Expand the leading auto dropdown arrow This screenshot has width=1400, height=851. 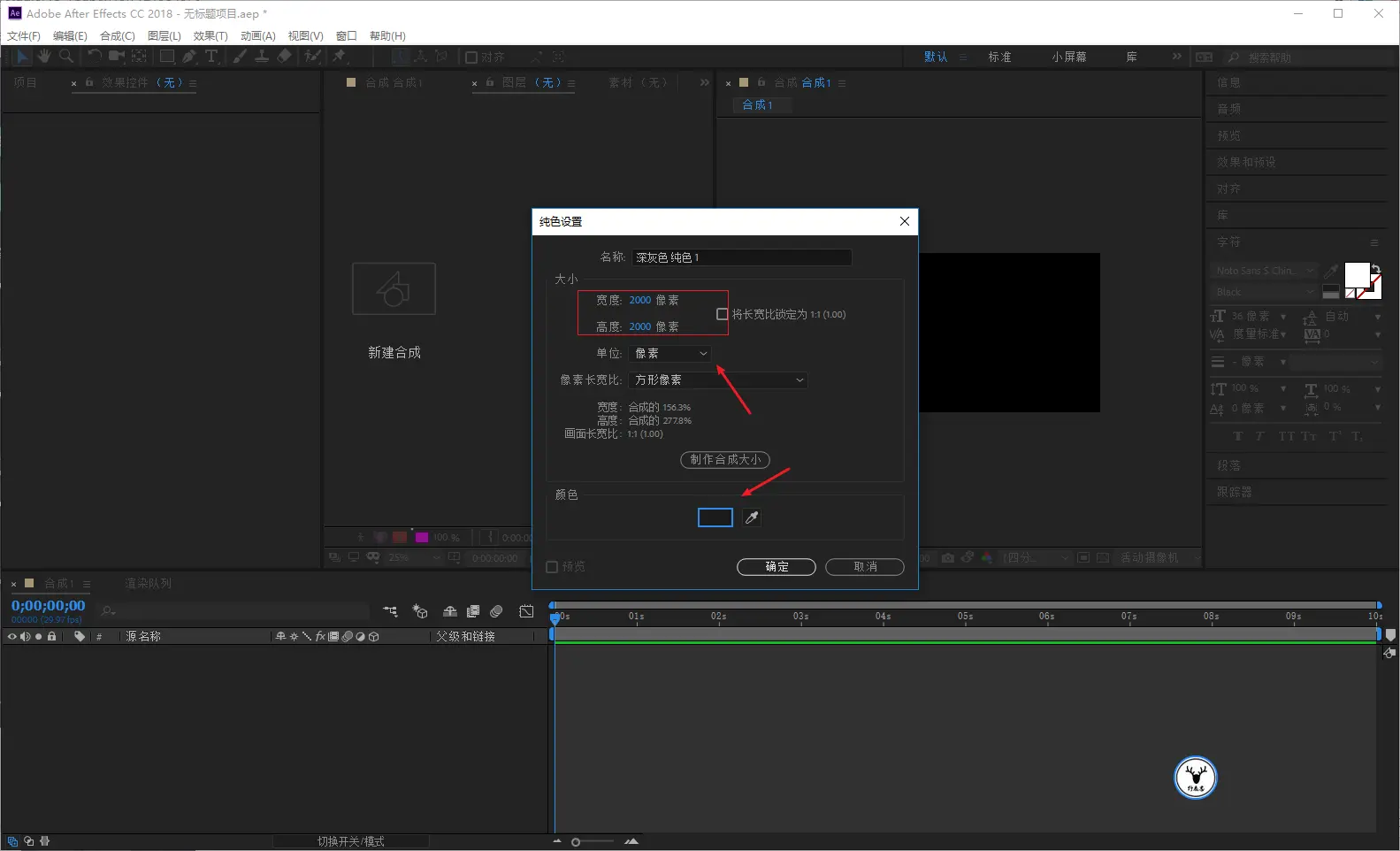coord(1378,317)
